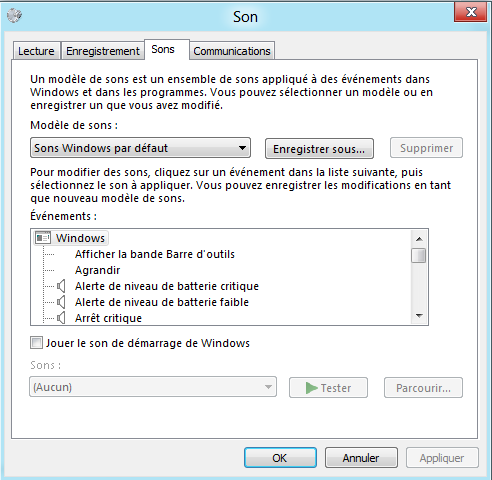Click the Windows program icon in events list

pyautogui.click(x=43, y=238)
